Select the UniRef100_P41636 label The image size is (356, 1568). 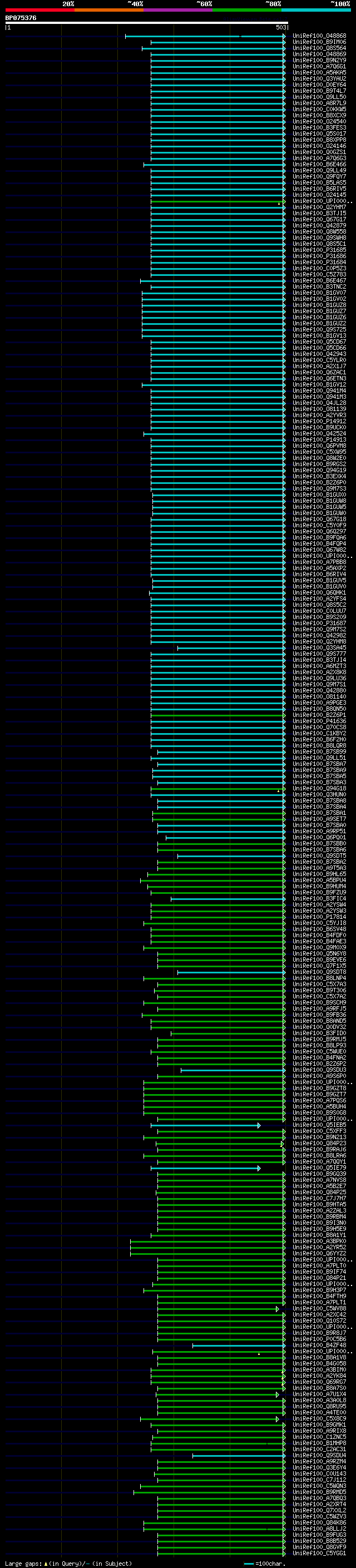pos(319,721)
